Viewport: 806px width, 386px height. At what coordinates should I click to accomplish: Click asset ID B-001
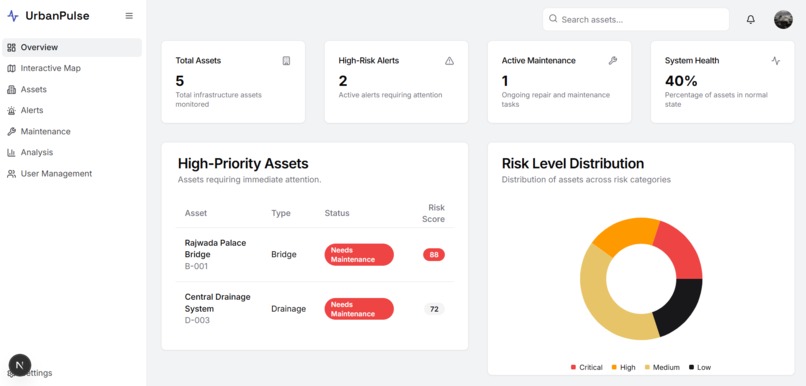click(x=196, y=266)
